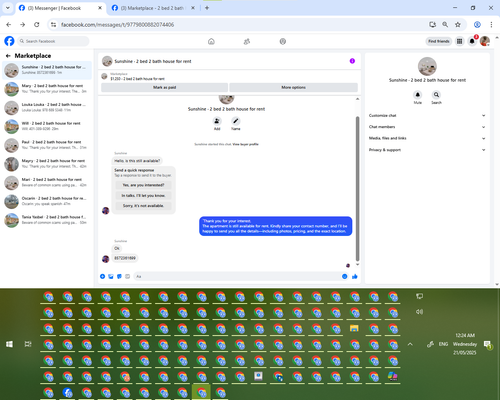Click the Add people icon in chat

pos(217,121)
